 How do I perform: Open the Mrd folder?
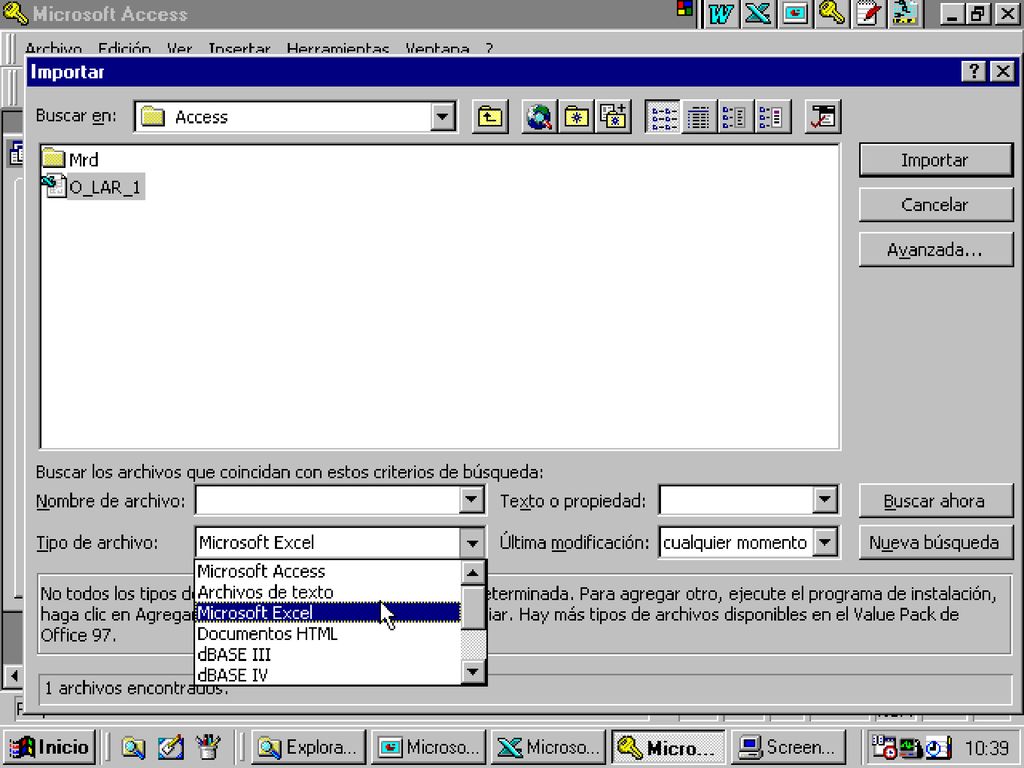pos(71,159)
